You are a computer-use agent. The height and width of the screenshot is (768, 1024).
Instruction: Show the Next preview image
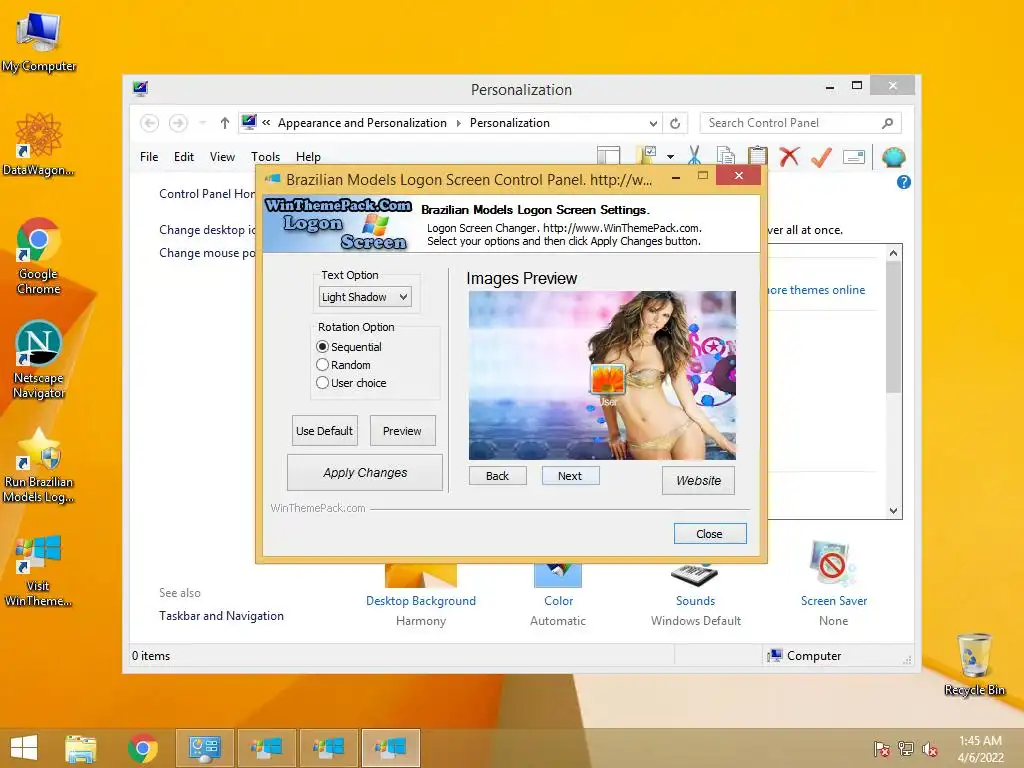[570, 476]
